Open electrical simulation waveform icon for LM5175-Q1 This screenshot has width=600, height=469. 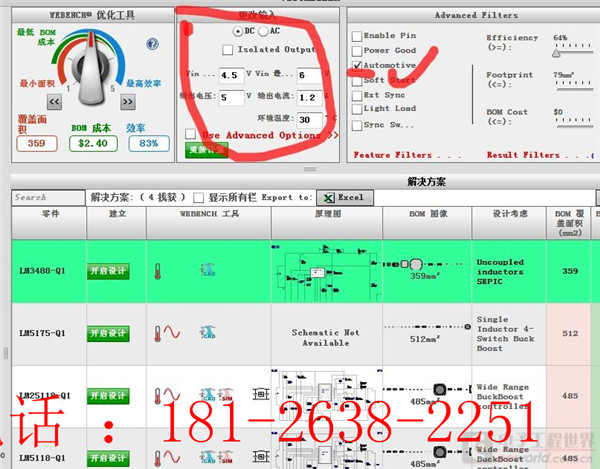pos(172,332)
